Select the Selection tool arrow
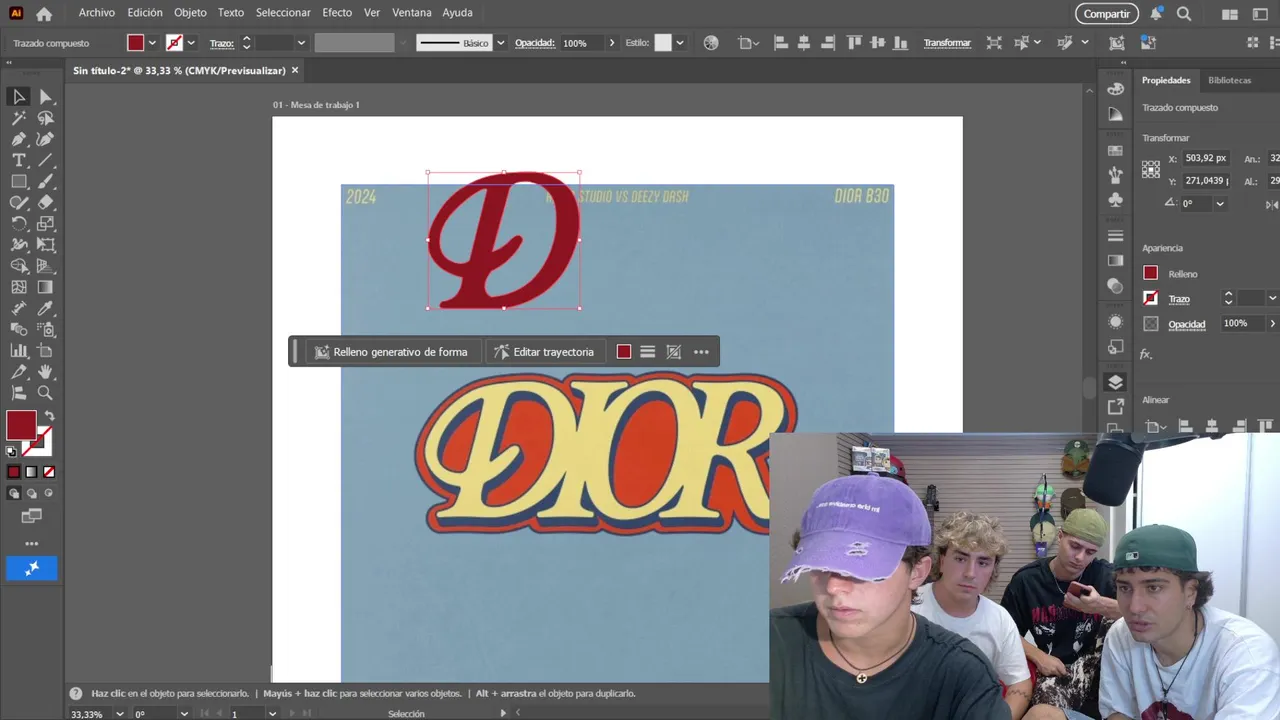The image size is (1280, 720). pos(19,97)
